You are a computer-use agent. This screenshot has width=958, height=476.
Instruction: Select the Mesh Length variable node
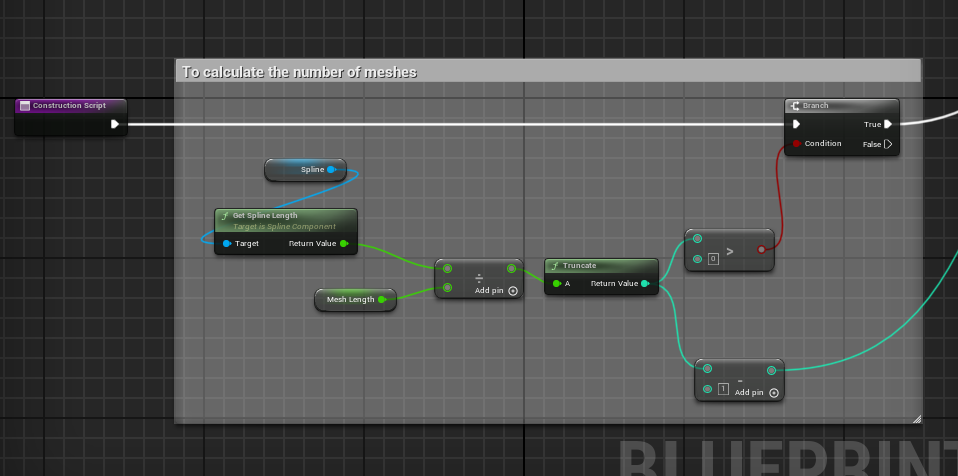coord(356,299)
